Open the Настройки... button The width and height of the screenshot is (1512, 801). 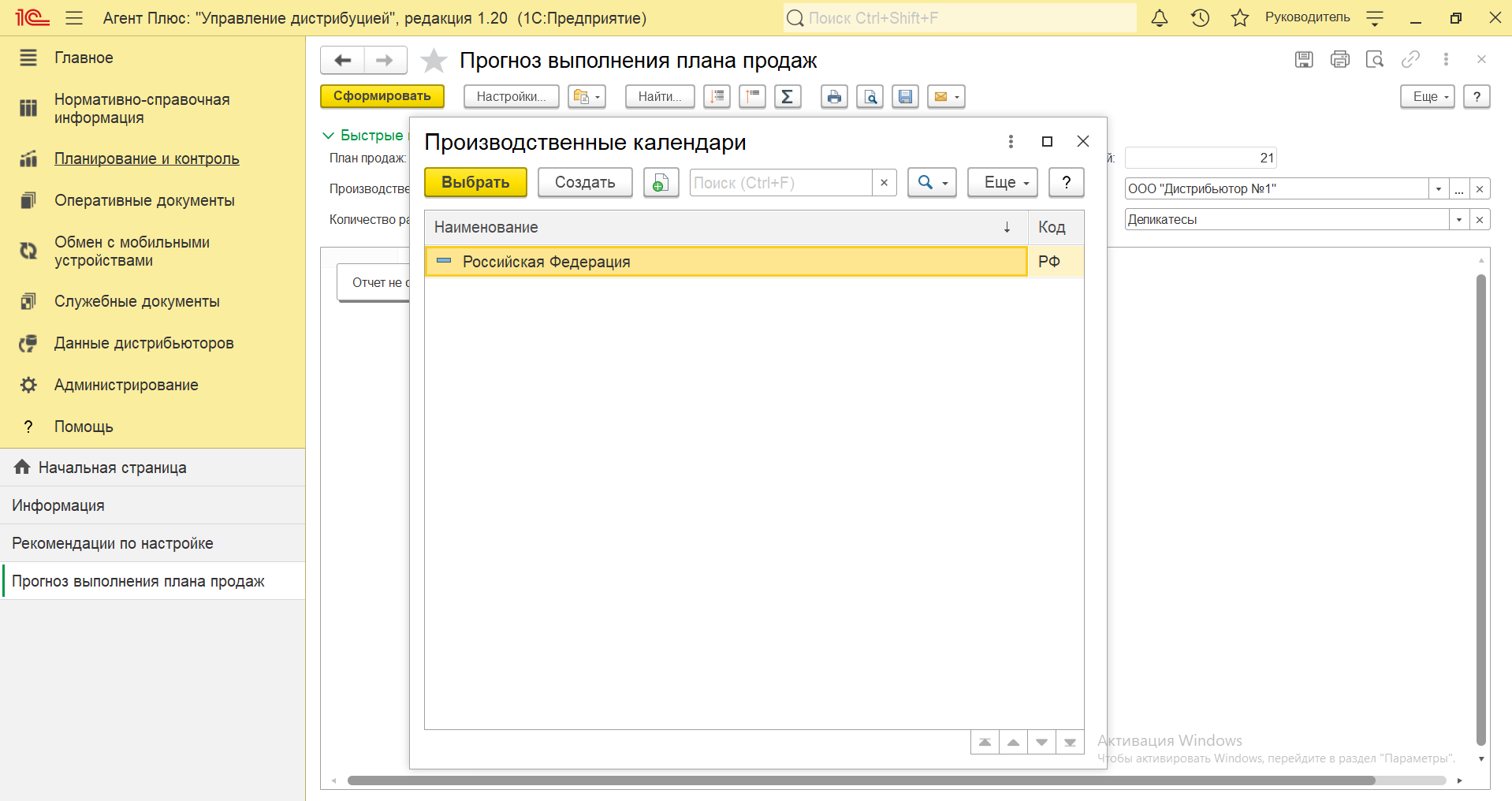(x=511, y=96)
